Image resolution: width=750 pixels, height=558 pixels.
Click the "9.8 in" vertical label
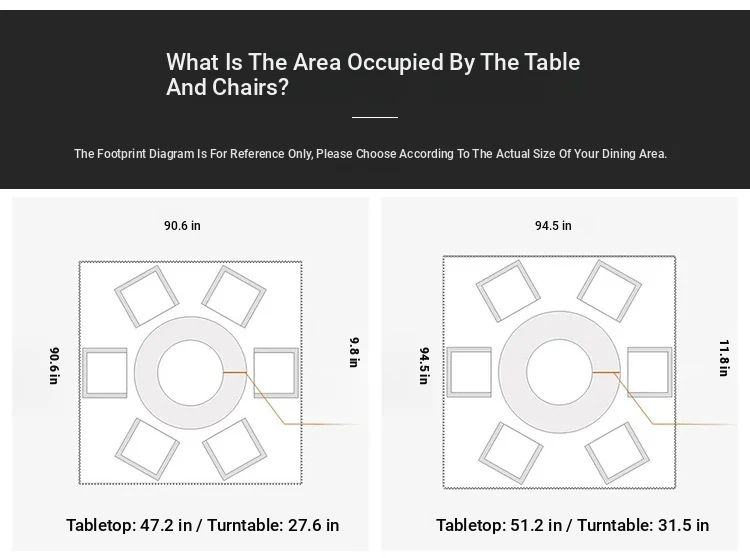[353, 352]
